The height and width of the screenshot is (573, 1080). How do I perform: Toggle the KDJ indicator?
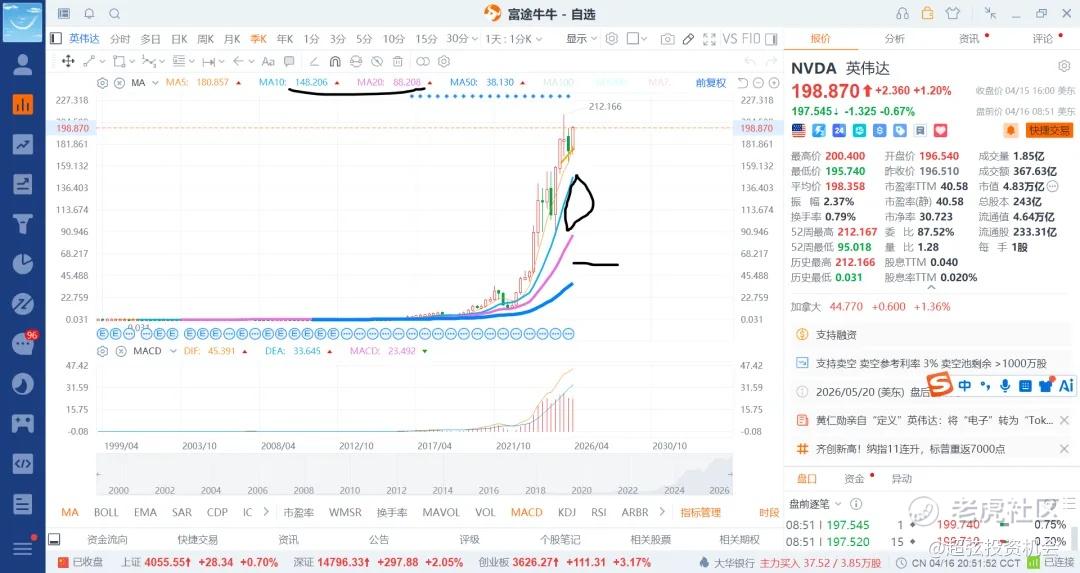pos(566,512)
